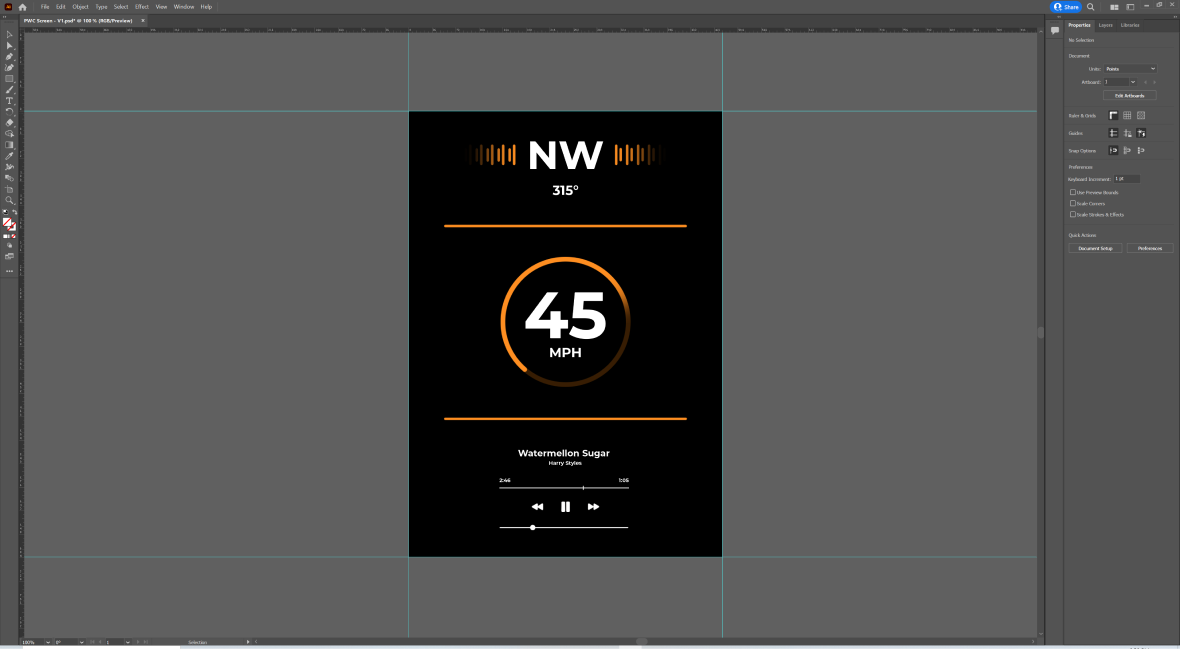Close the PWC Screen document tab
The height and width of the screenshot is (649, 1180).
tap(142, 20)
